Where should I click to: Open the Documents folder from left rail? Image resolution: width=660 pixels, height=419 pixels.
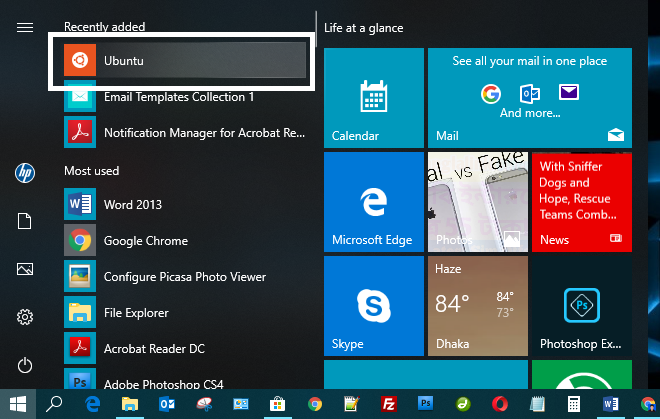(24, 221)
